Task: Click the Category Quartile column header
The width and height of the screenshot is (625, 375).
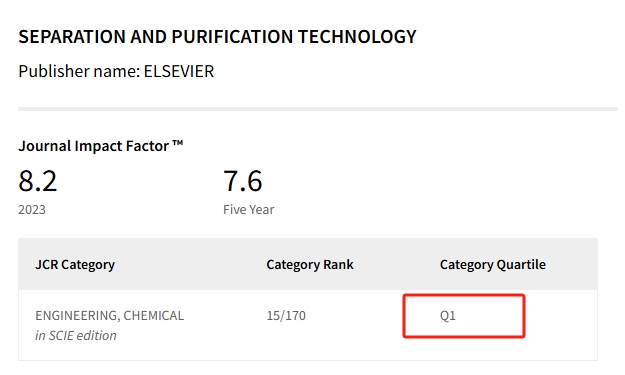Action: click(493, 265)
